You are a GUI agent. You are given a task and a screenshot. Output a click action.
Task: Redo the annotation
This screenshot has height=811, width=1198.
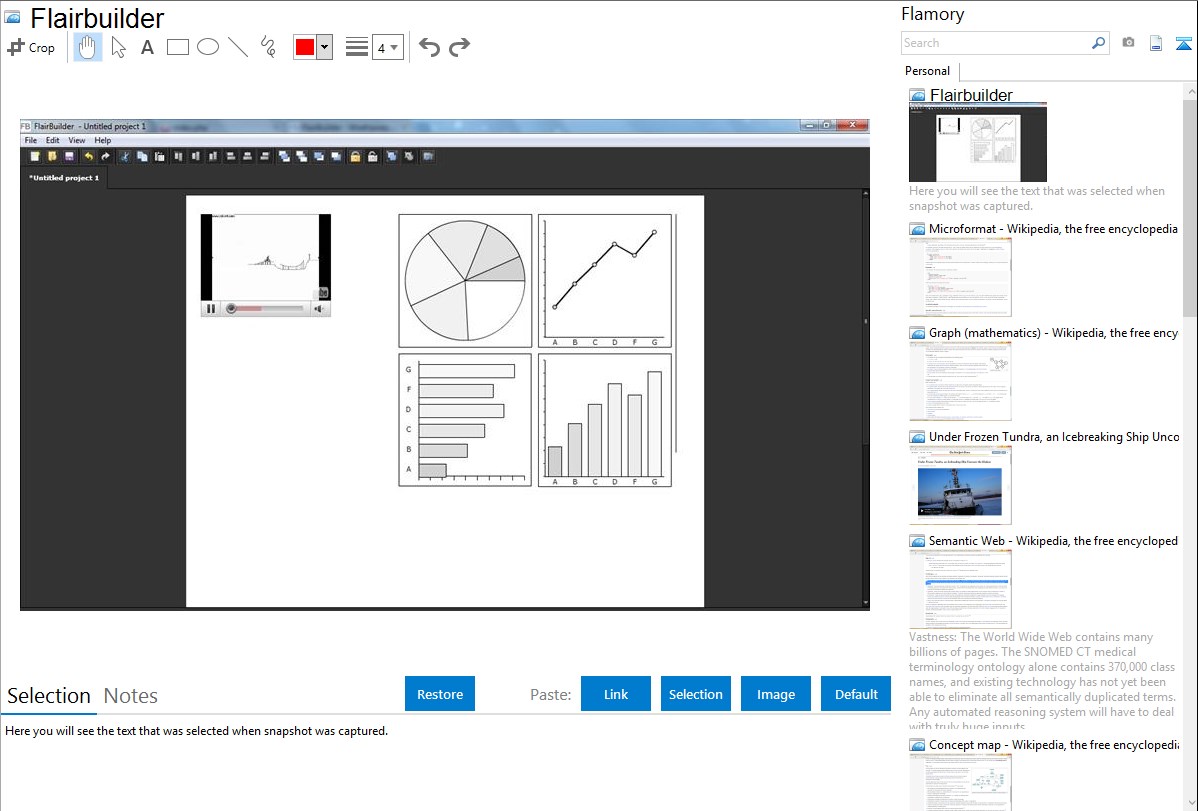[x=459, y=47]
